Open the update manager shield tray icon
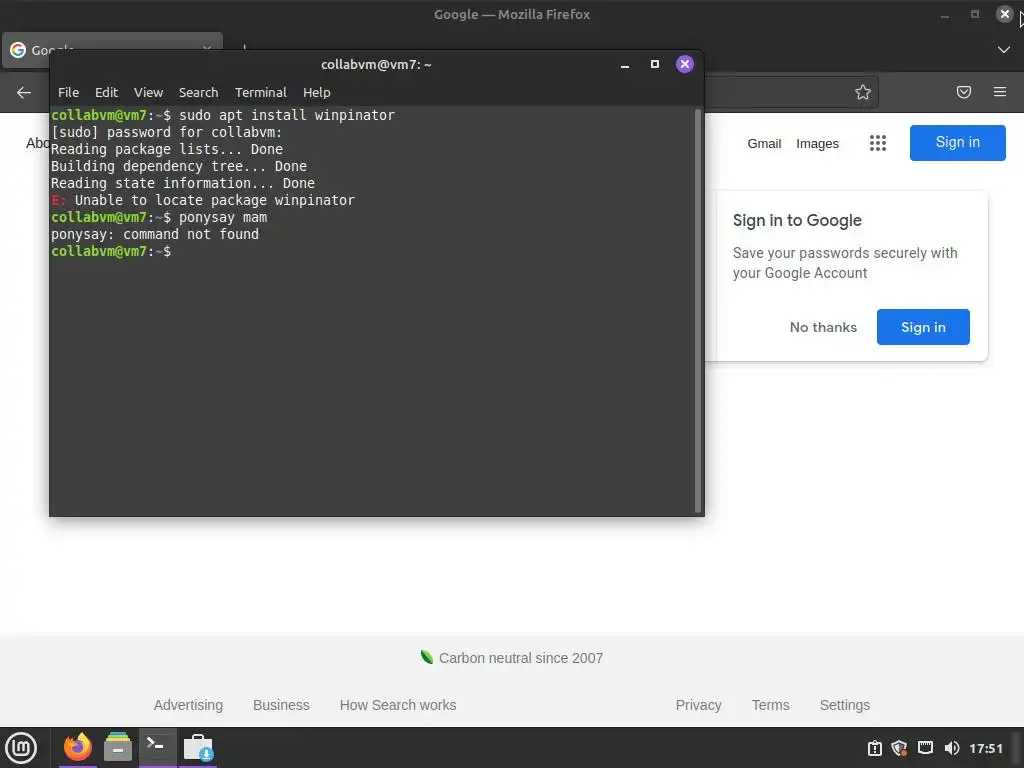The height and width of the screenshot is (768, 1024). point(899,748)
